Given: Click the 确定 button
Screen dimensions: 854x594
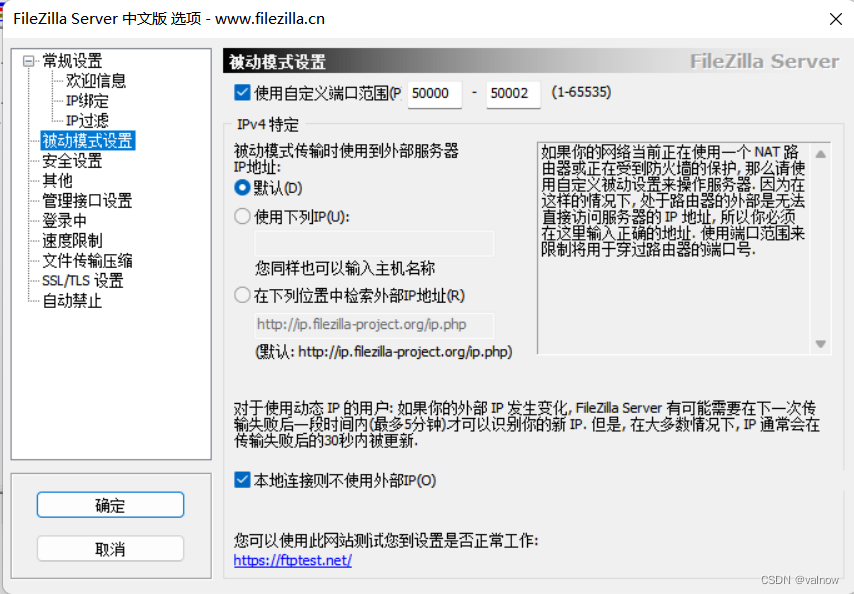Looking at the screenshot, I should coord(110,505).
